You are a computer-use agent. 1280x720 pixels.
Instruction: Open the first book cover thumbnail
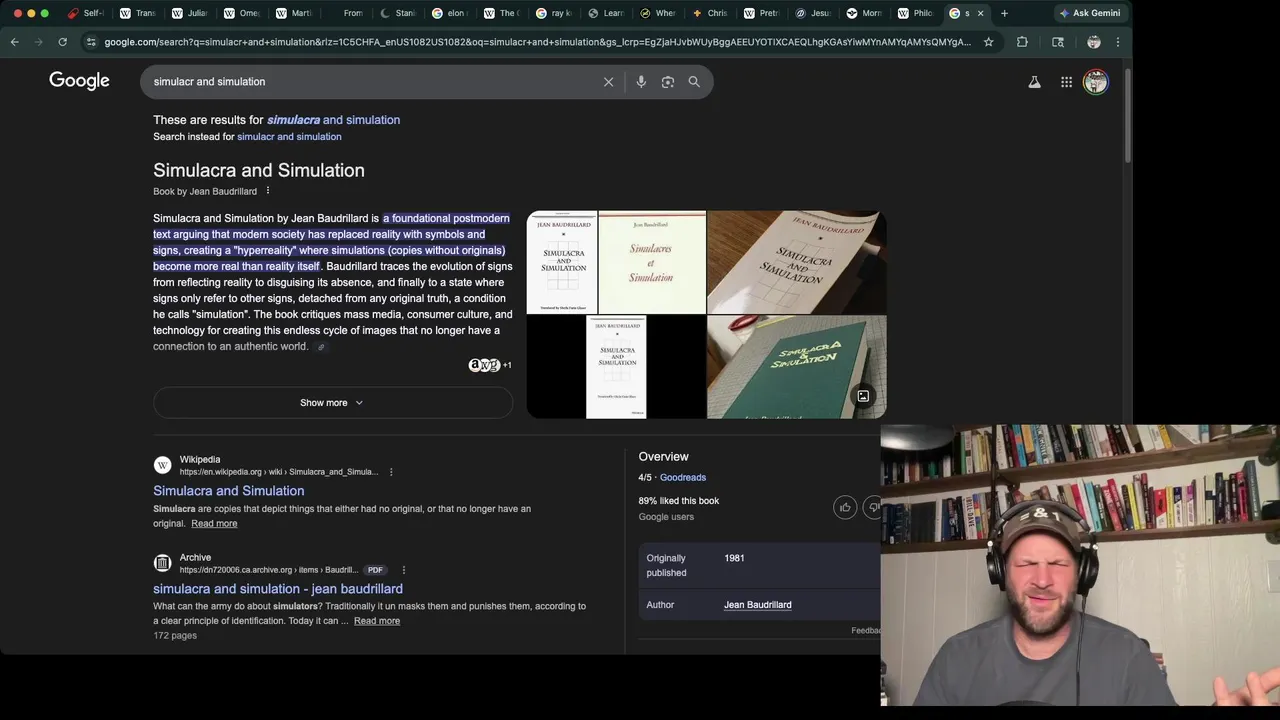pyautogui.click(x=562, y=262)
